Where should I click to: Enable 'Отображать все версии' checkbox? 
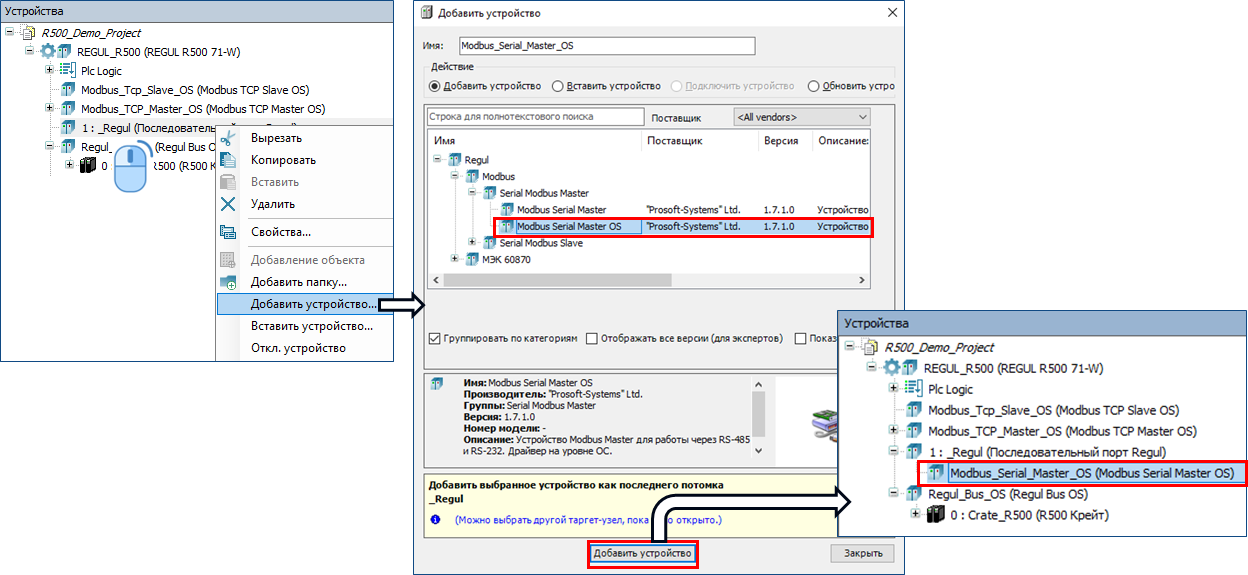coord(592,339)
